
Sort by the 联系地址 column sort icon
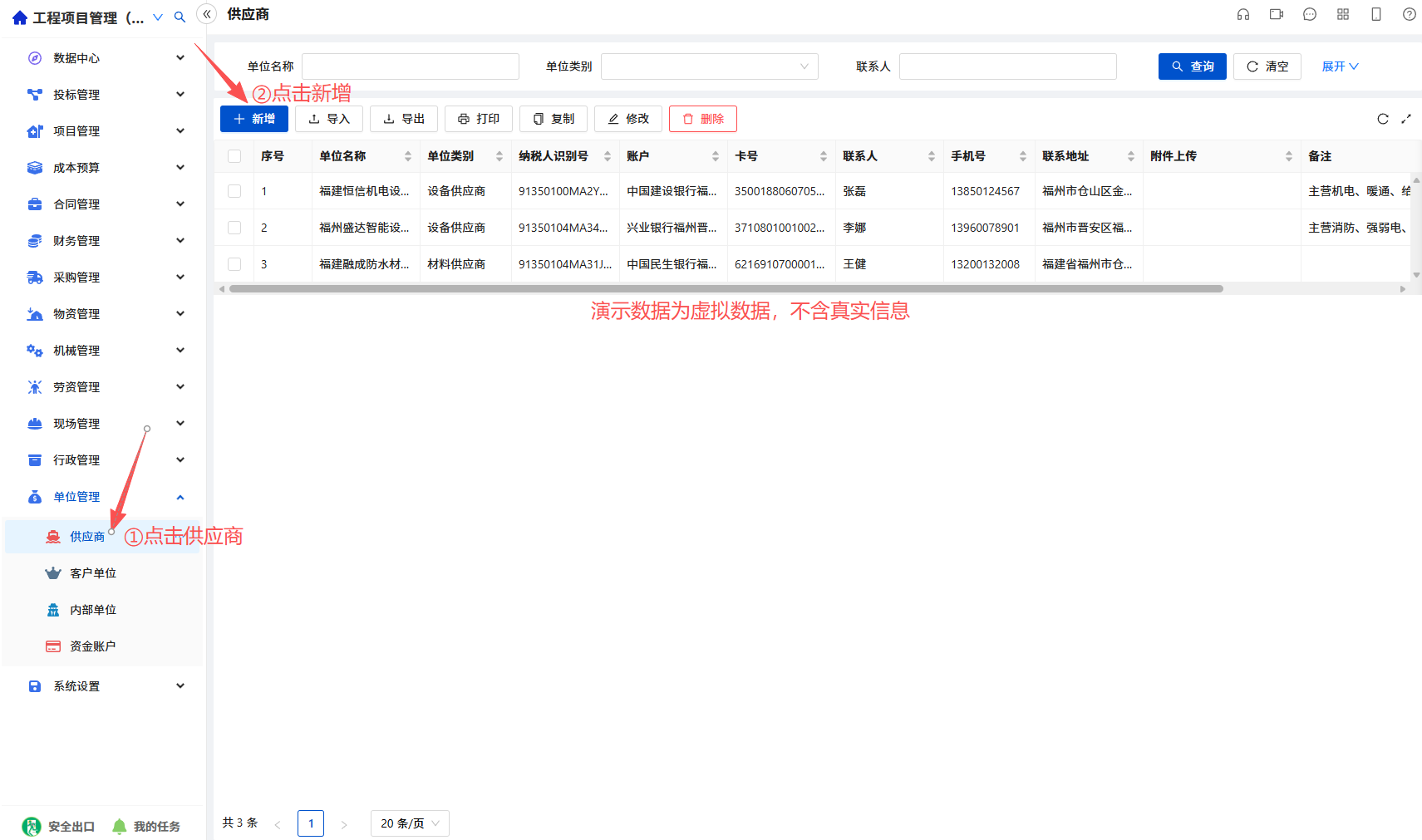point(1131,156)
